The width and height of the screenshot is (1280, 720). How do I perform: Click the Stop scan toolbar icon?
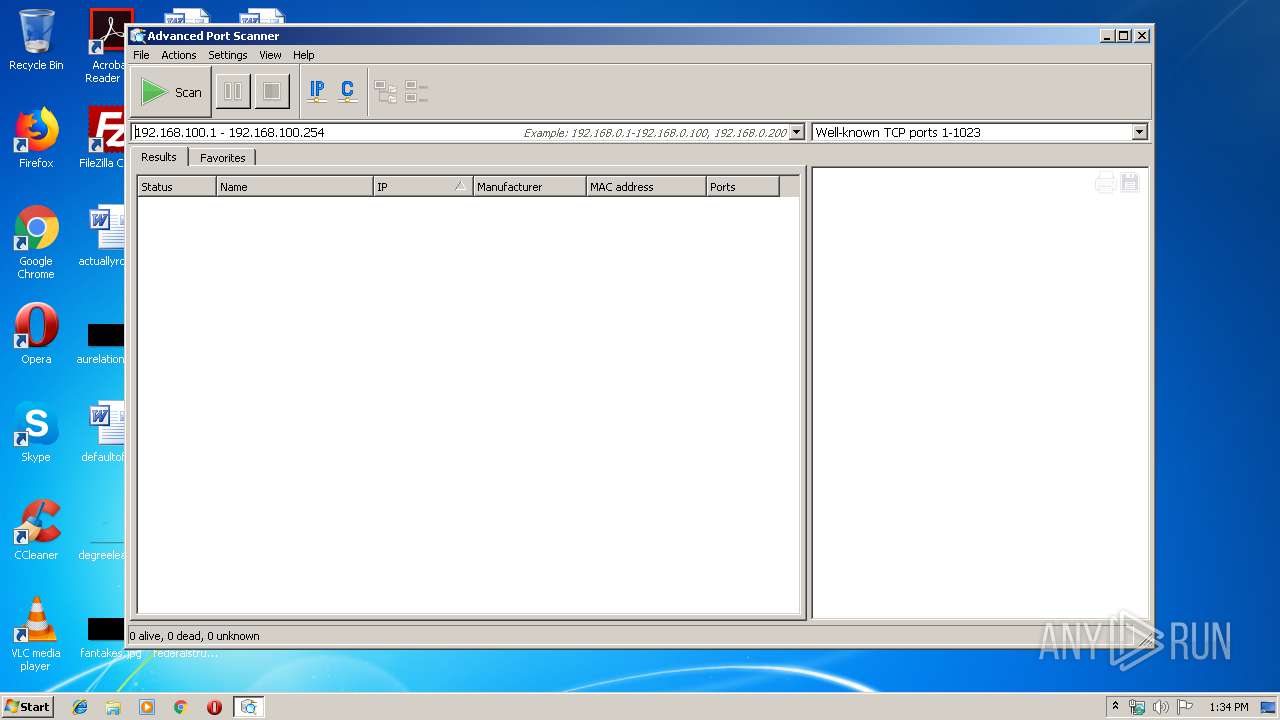tap(271, 92)
